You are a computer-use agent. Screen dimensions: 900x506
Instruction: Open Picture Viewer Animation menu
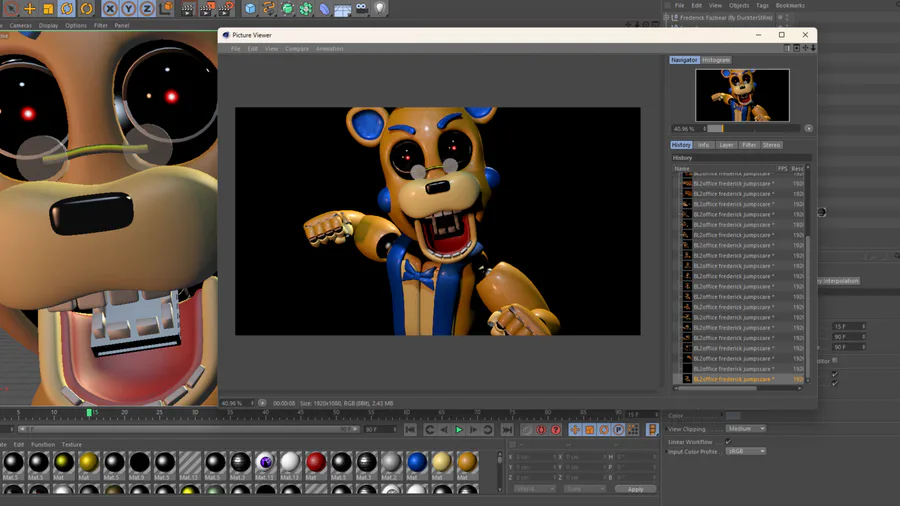[329, 49]
